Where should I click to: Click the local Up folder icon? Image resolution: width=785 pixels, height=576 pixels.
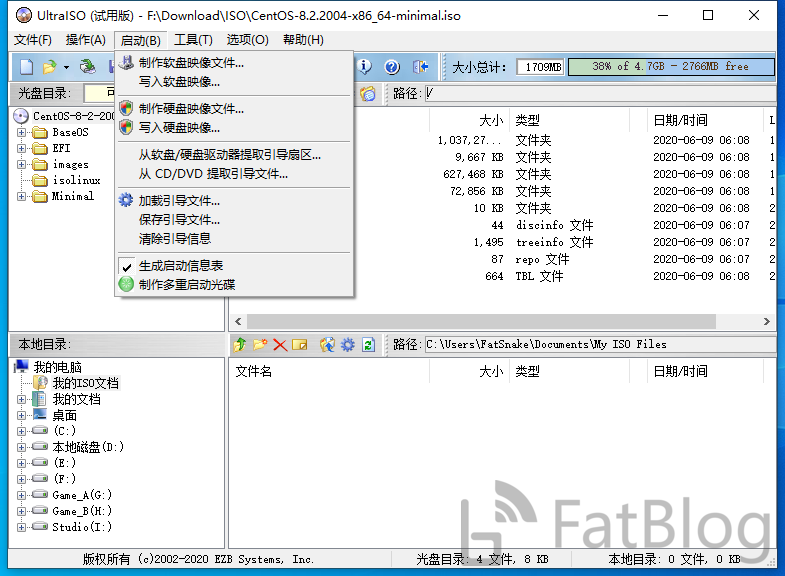pyautogui.click(x=240, y=344)
